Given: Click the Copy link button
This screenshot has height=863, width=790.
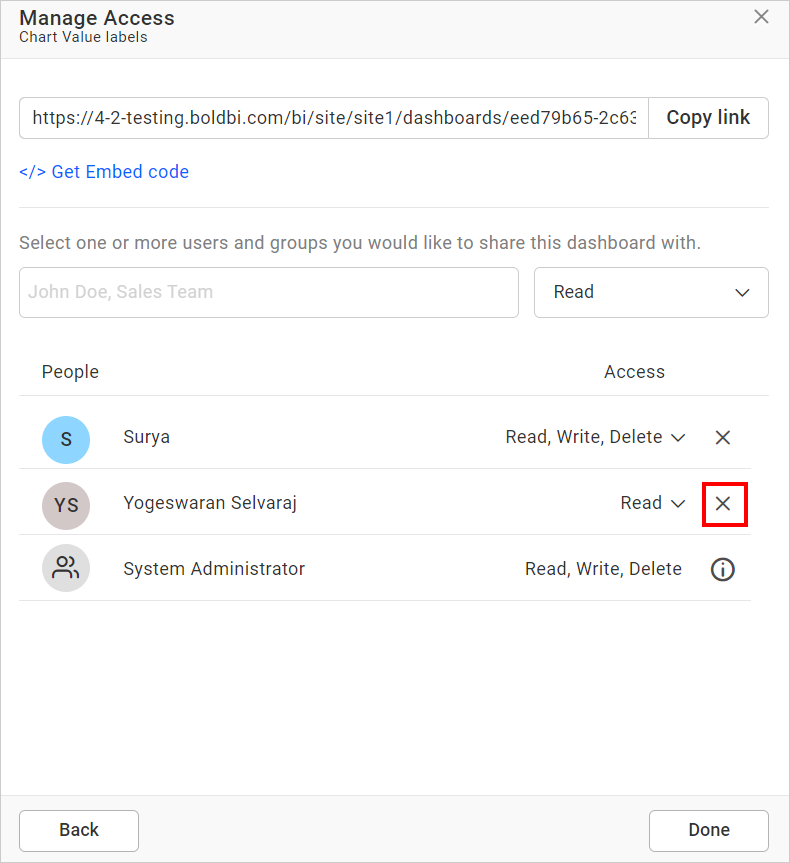Looking at the screenshot, I should 708,117.
